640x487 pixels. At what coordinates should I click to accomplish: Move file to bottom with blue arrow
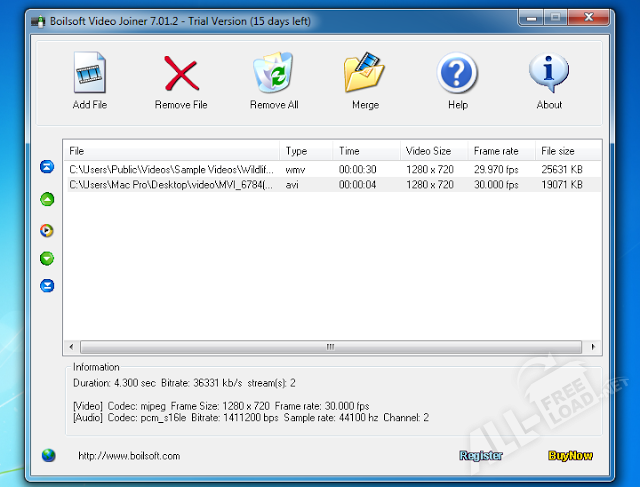click(46, 286)
